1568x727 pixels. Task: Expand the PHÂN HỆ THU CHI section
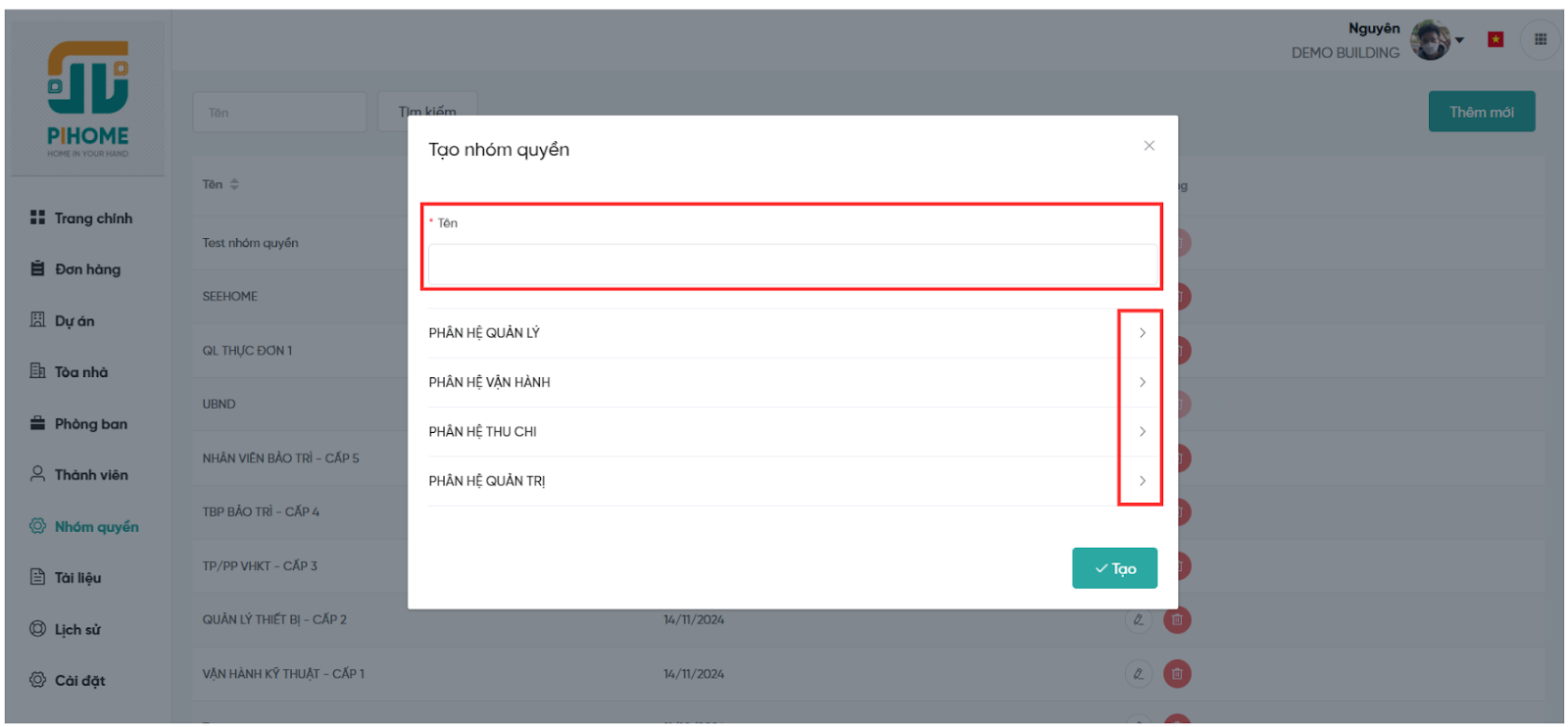pyautogui.click(x=1142, y=432)
